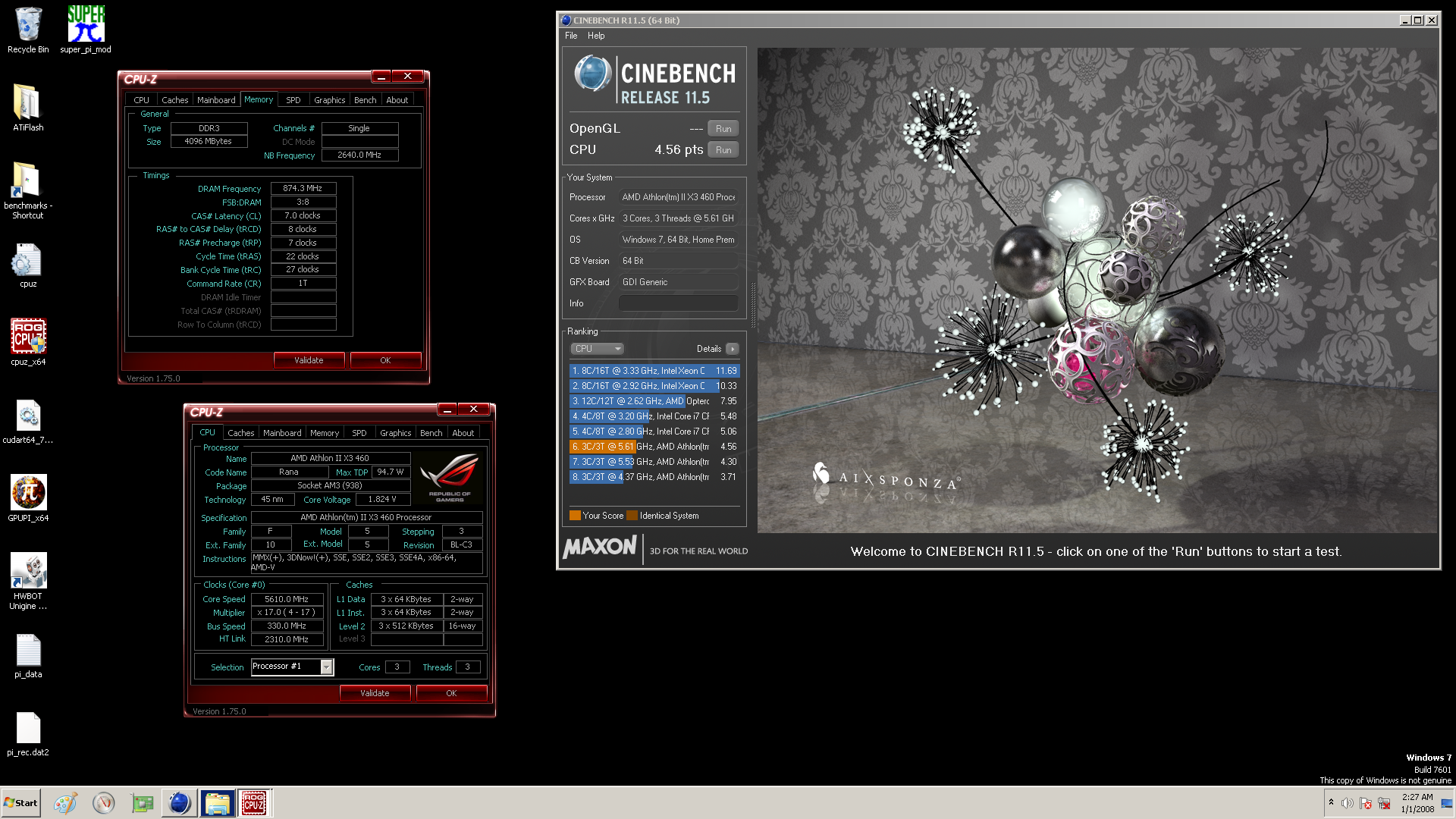Open the CPU ranking type dropdown
This screenshot has width=1456, height=819.
point(597,349)
